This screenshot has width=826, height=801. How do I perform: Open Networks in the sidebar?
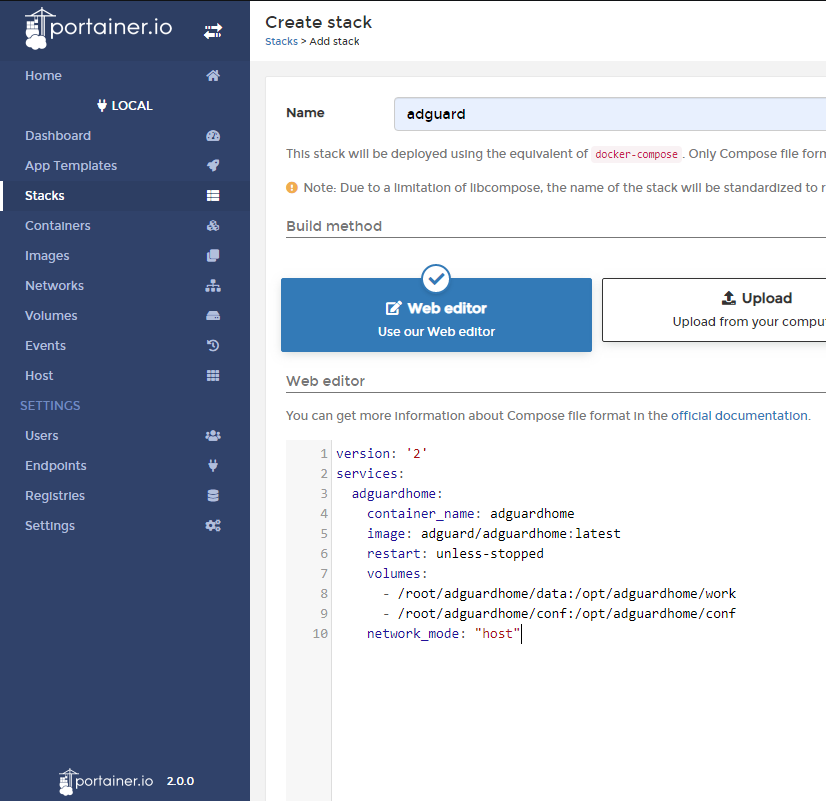pyautogui.click(x=55, y=285)
